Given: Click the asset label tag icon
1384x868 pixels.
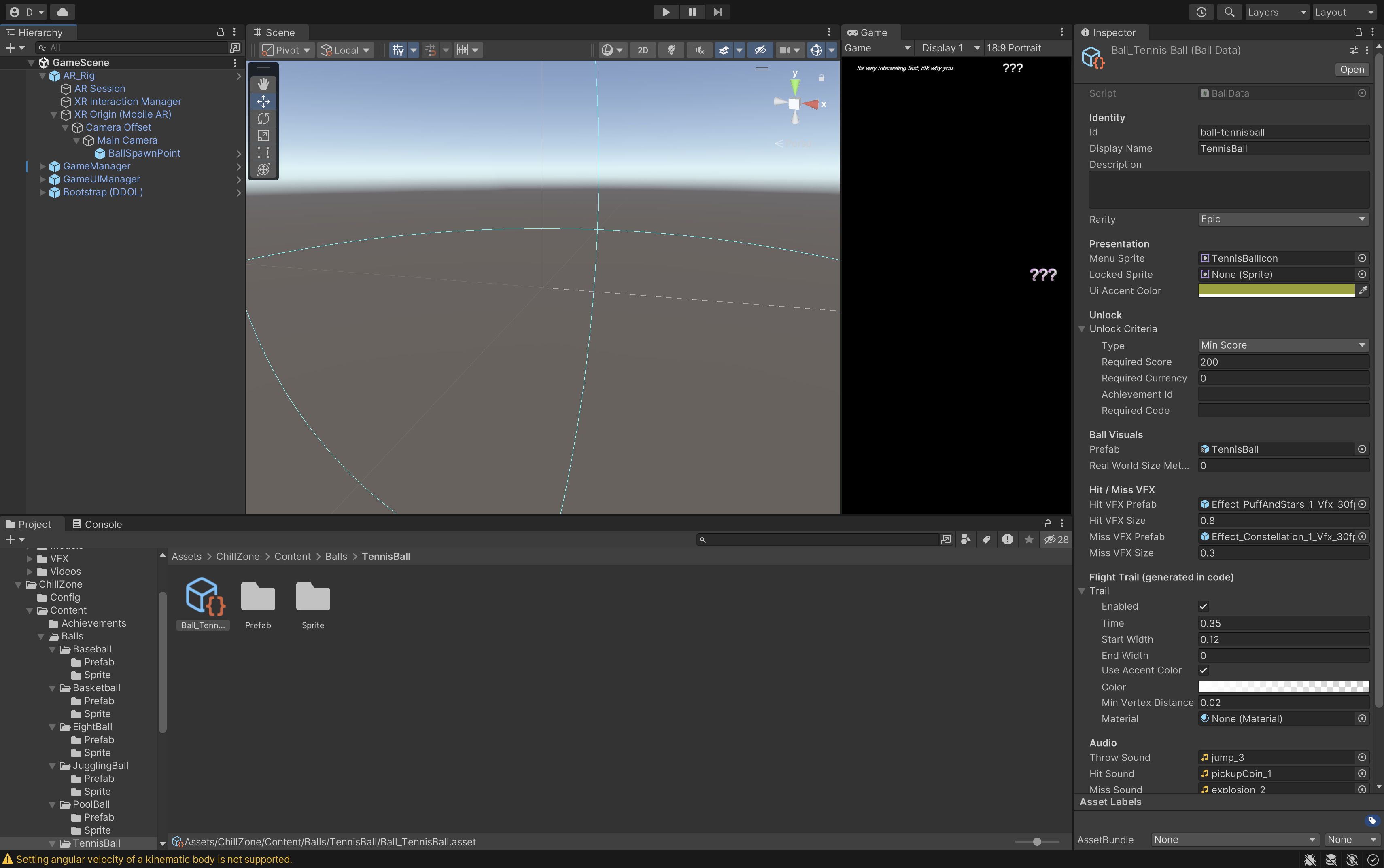Looking at the screenshot, I should [1372, 820].
